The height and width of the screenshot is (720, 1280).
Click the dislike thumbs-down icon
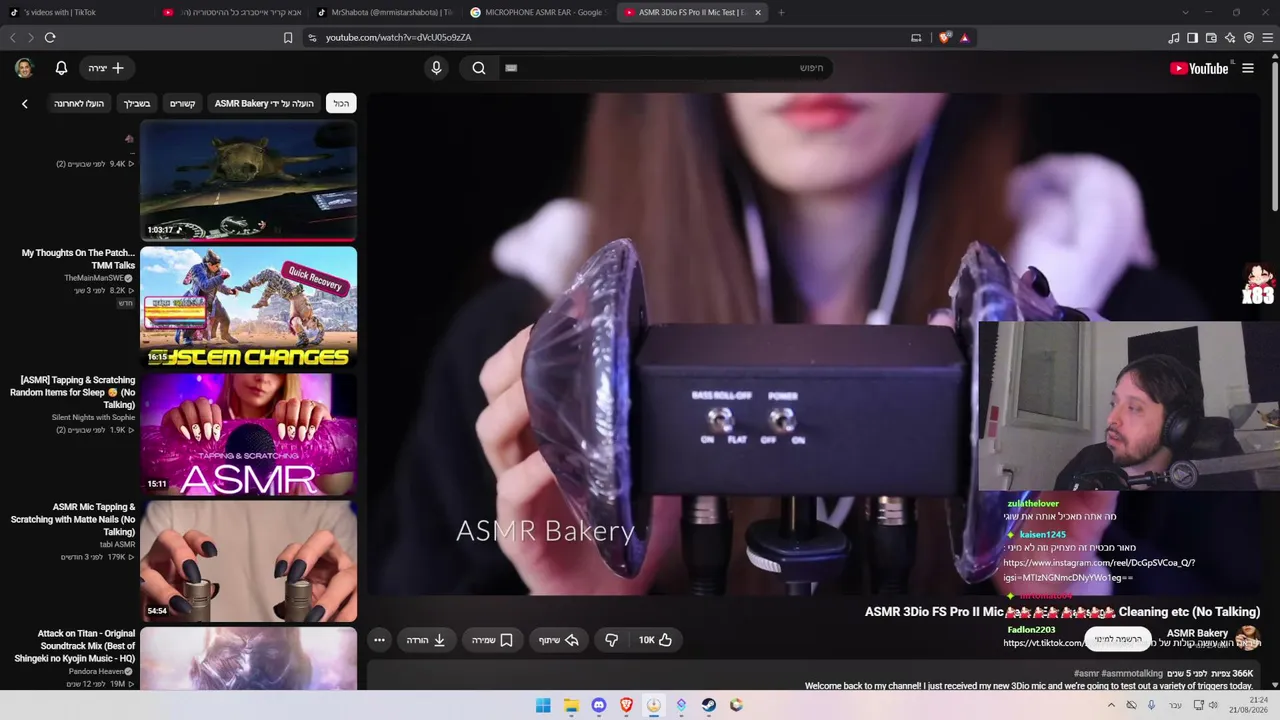click(x=611, y=640)
